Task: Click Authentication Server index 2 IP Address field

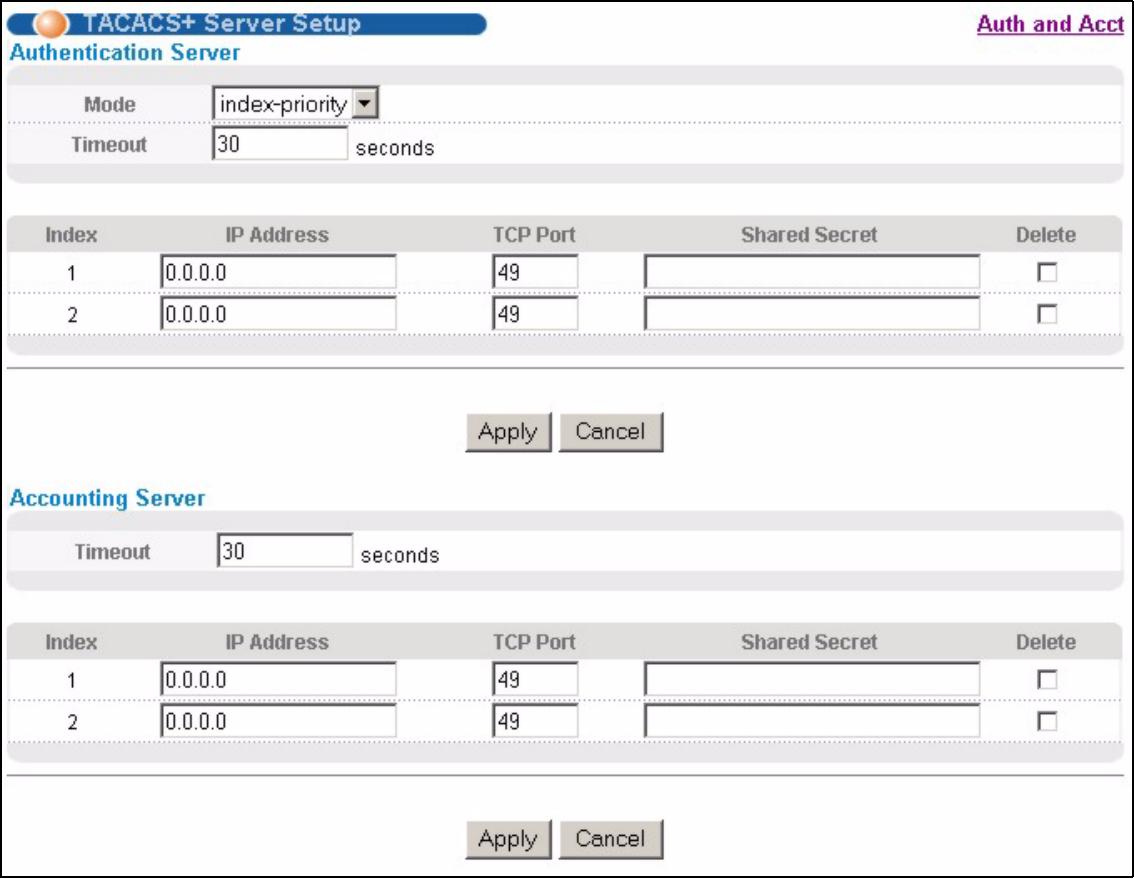Action: coord(278,314)
